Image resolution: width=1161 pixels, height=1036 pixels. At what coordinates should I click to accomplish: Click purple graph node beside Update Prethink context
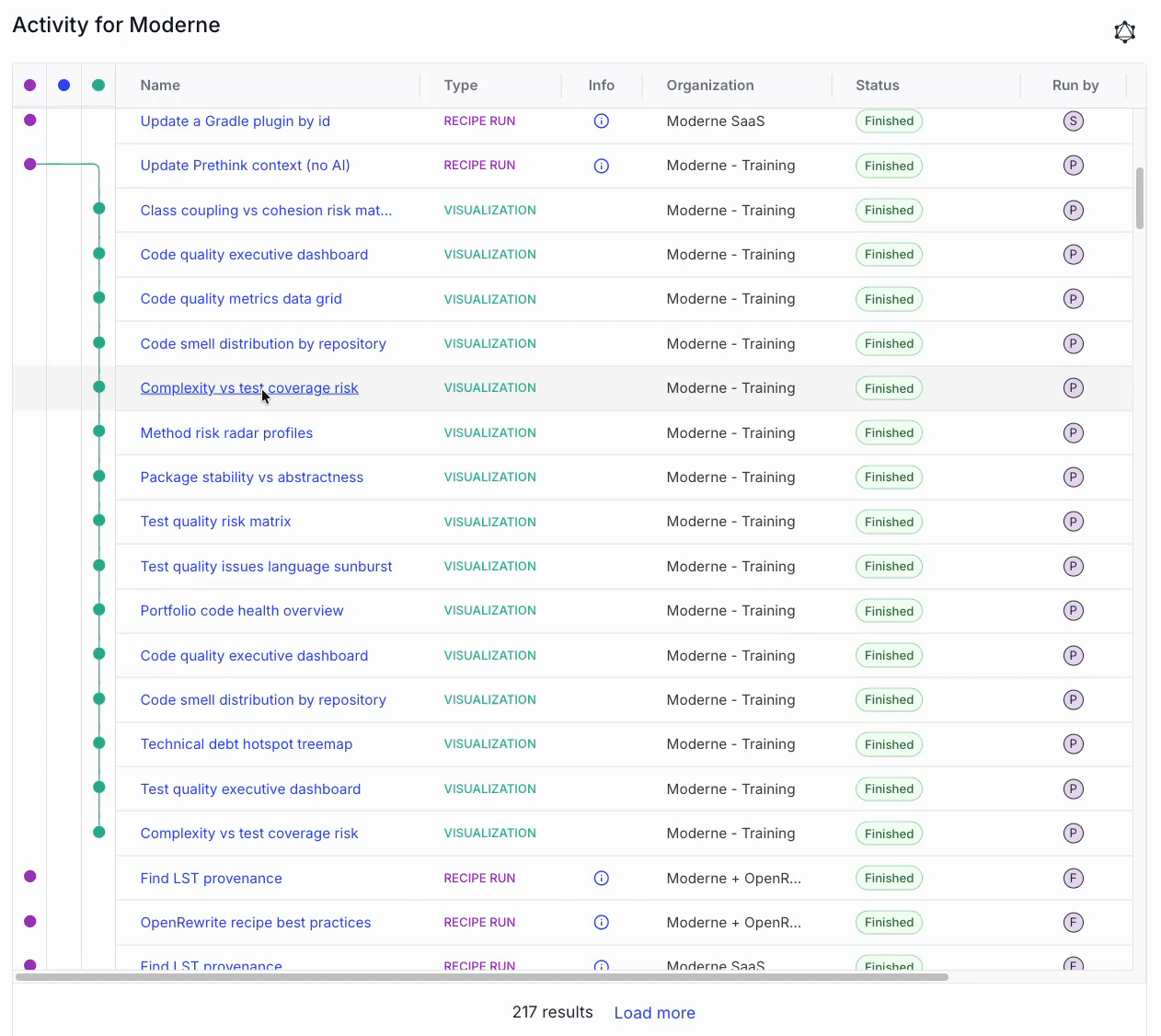point(29,164)
